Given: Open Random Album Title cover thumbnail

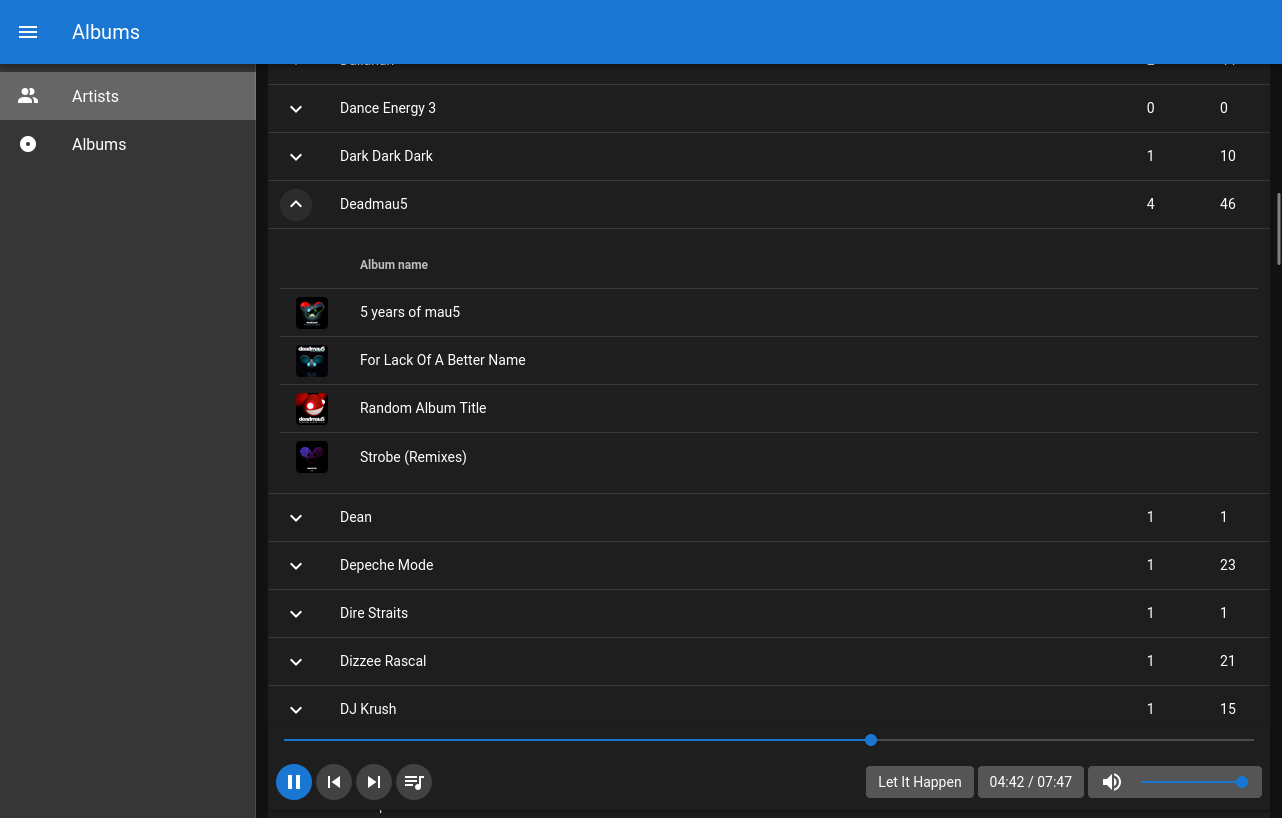Looking at the screenshot, I should pos(312,409).
